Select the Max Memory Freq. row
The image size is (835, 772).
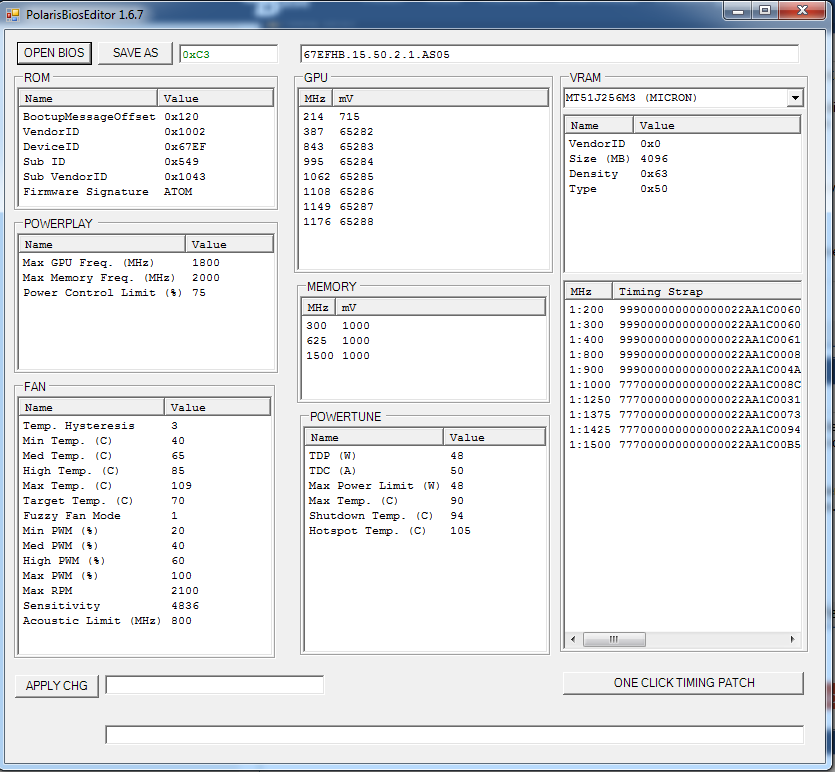point(146,277)
